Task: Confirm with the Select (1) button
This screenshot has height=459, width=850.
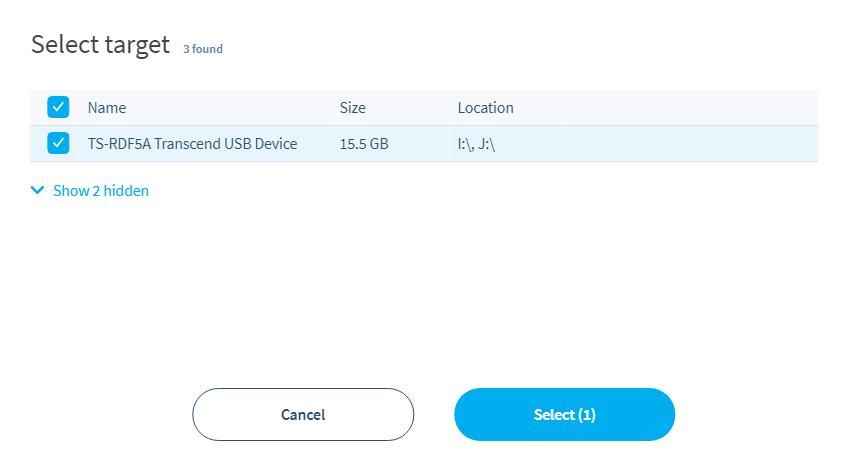Action: pos(565,415)
